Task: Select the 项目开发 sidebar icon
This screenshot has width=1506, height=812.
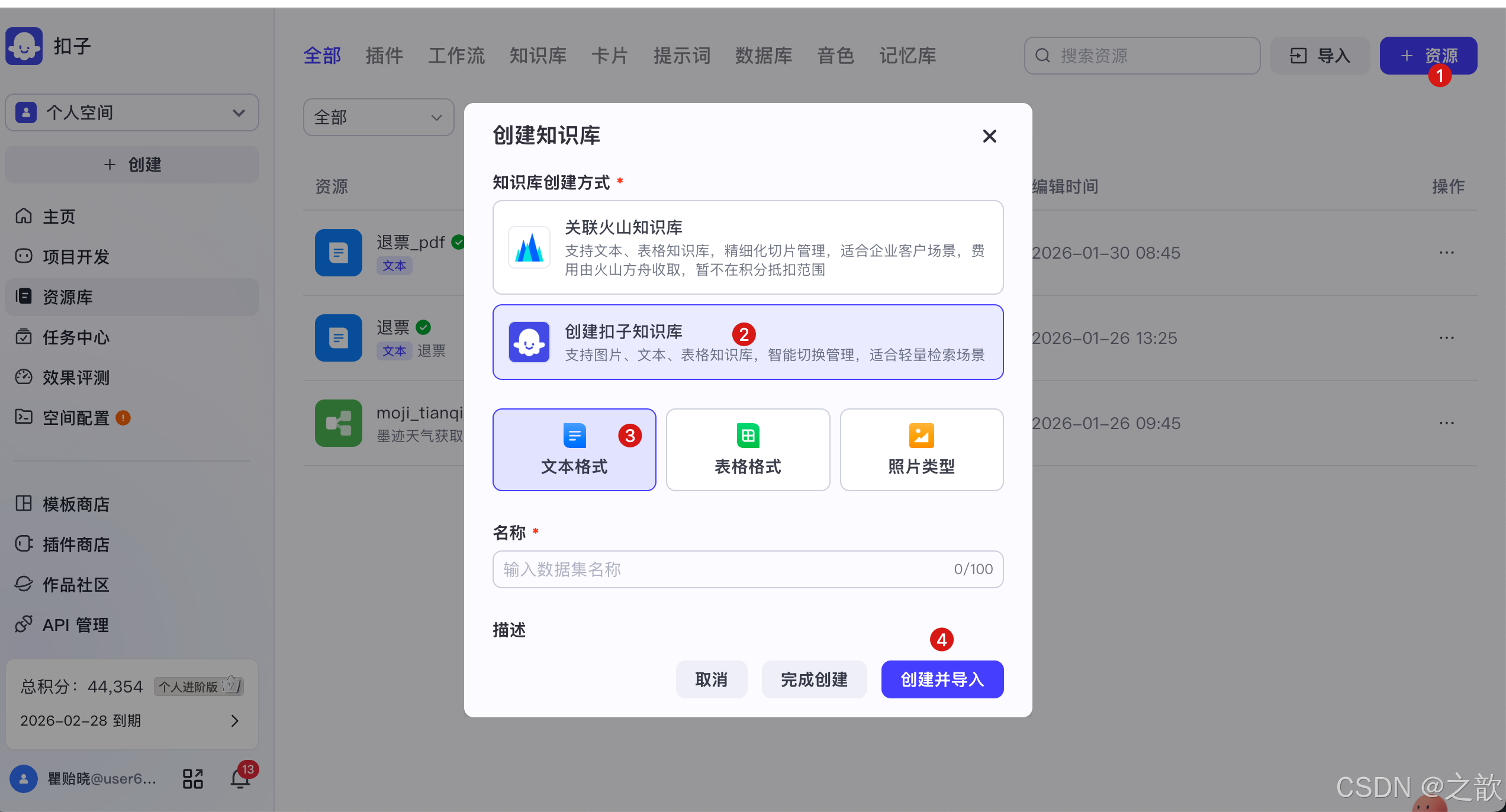Action: pyautogui.click(x=24, y=256)
